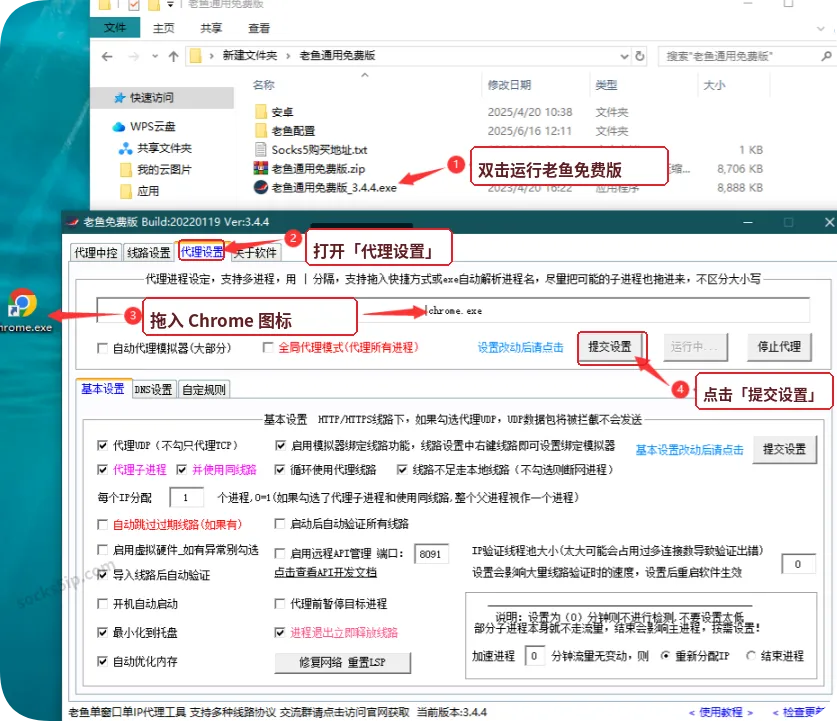Sort files by the 大小 column header
The width and height of the screenshot is (837, 721).
coord(714,85)
